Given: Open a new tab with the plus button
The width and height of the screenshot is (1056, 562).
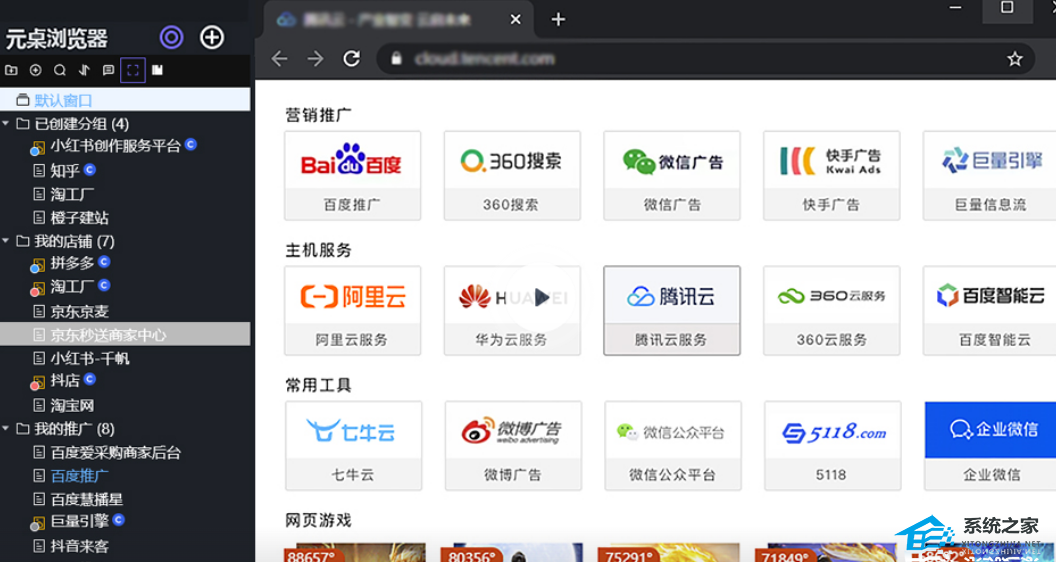Looking at the screenshot, I should [x=558, y=19].
